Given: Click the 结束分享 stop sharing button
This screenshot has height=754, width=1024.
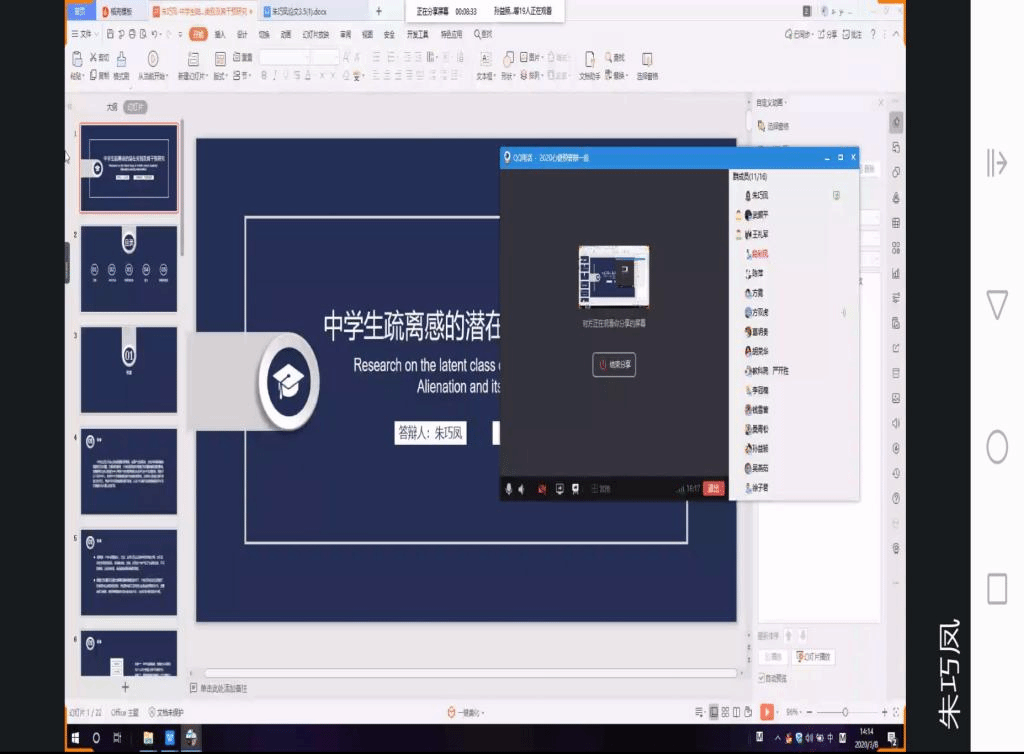Looking at the screenshot, I should coord(615,365).
